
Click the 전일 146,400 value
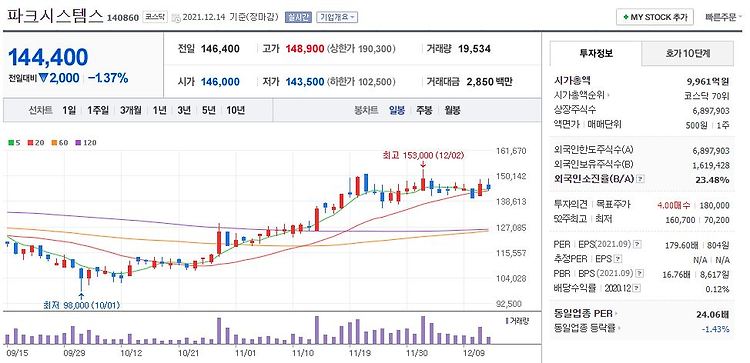coord(220,49)
